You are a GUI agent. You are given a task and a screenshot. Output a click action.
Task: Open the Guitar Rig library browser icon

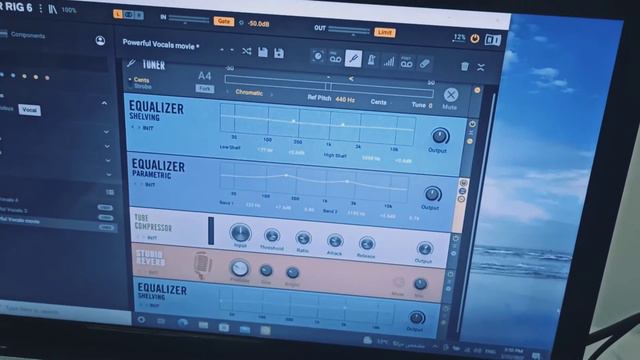[52, 9]
